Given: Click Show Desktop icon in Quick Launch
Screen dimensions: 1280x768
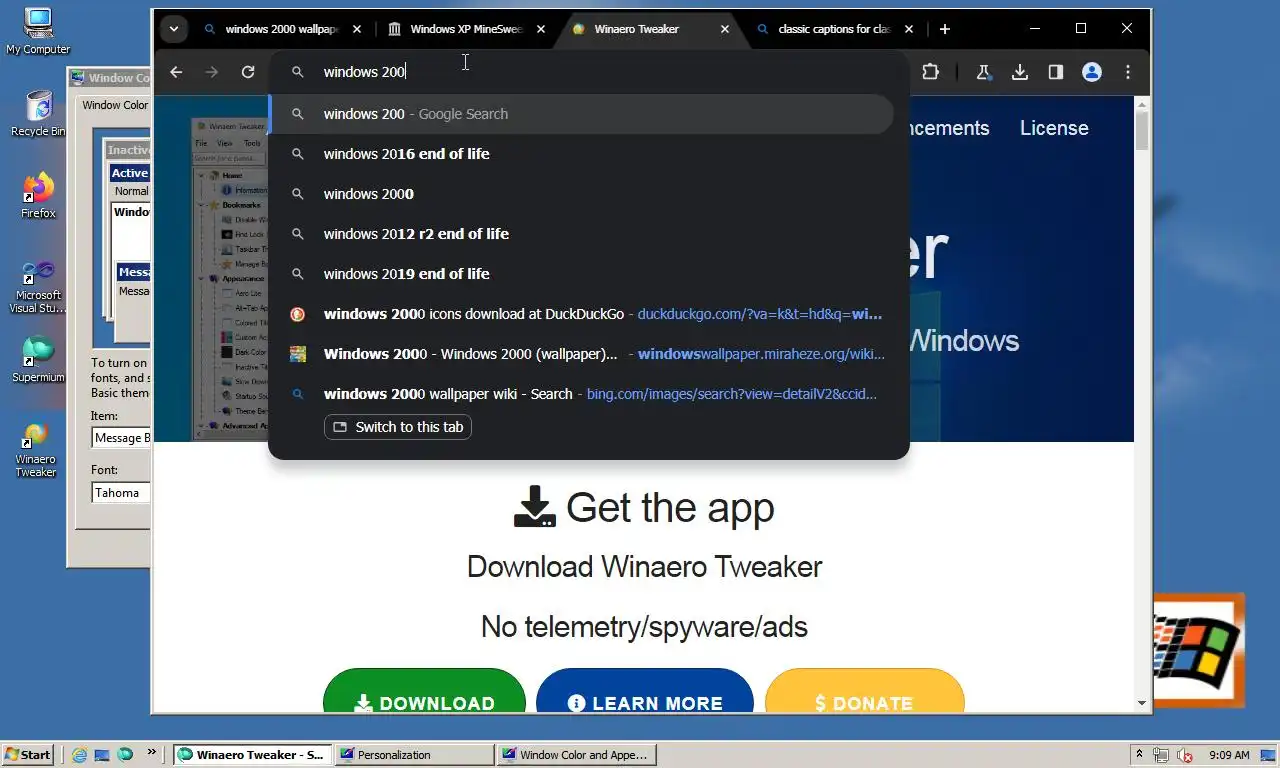Looking at the screenshot, I should (102, 755).
